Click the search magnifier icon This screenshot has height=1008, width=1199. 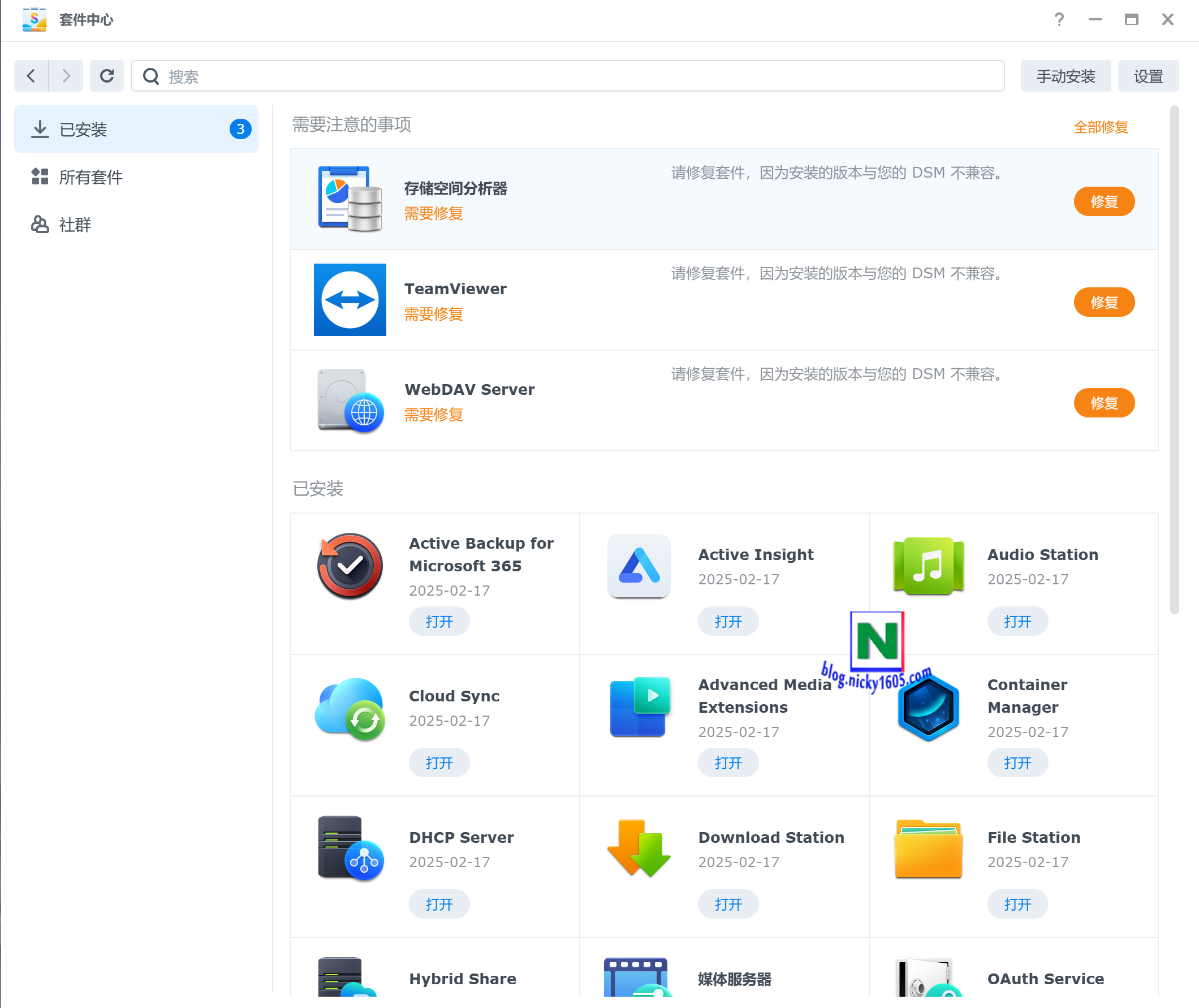tap(151, 76)
